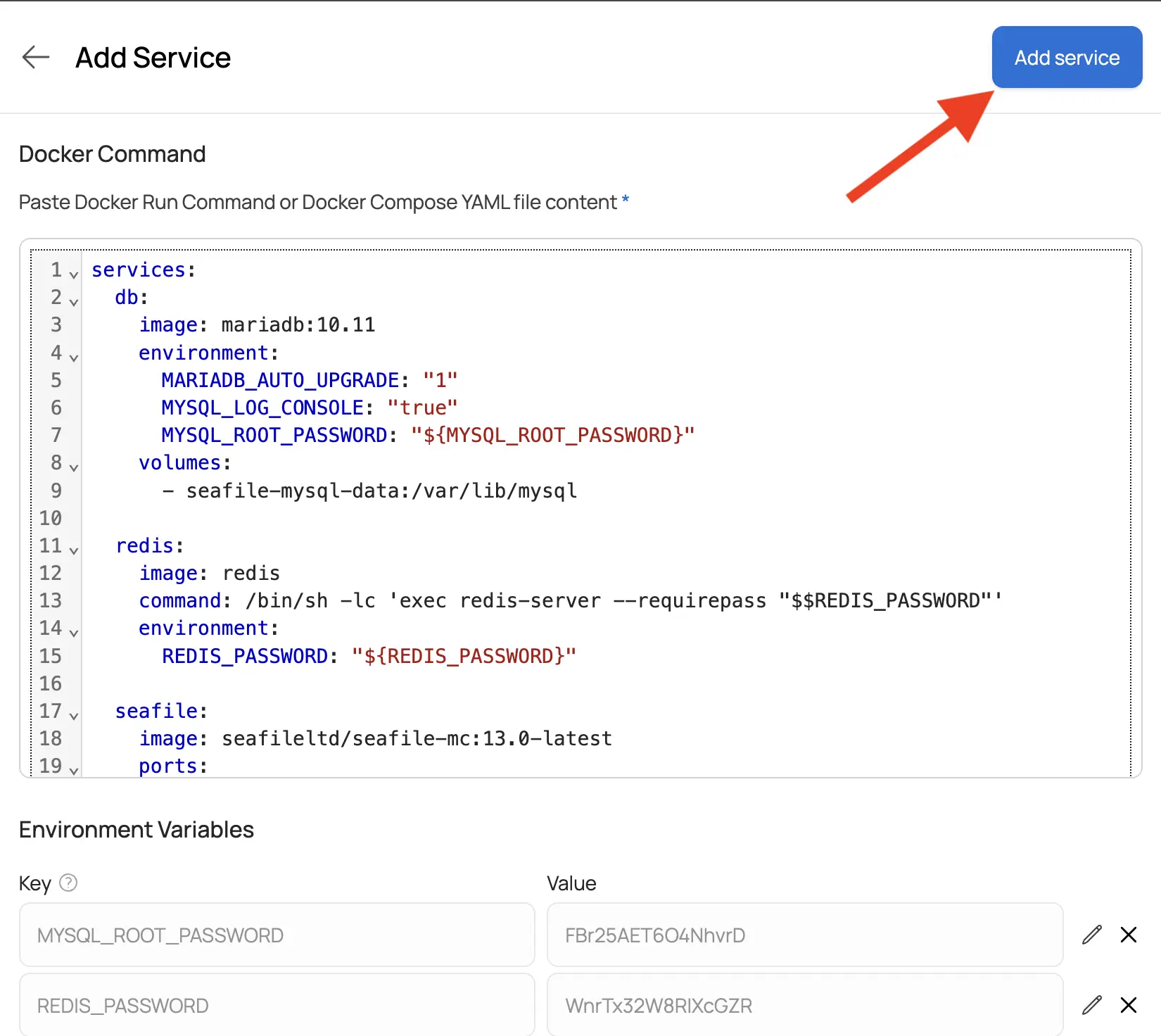Remove the MYSQL_ROOT_PASSWORD variable with X icon
Viewport: 1161px width, 1036px height.
(x=1129, y=935)
